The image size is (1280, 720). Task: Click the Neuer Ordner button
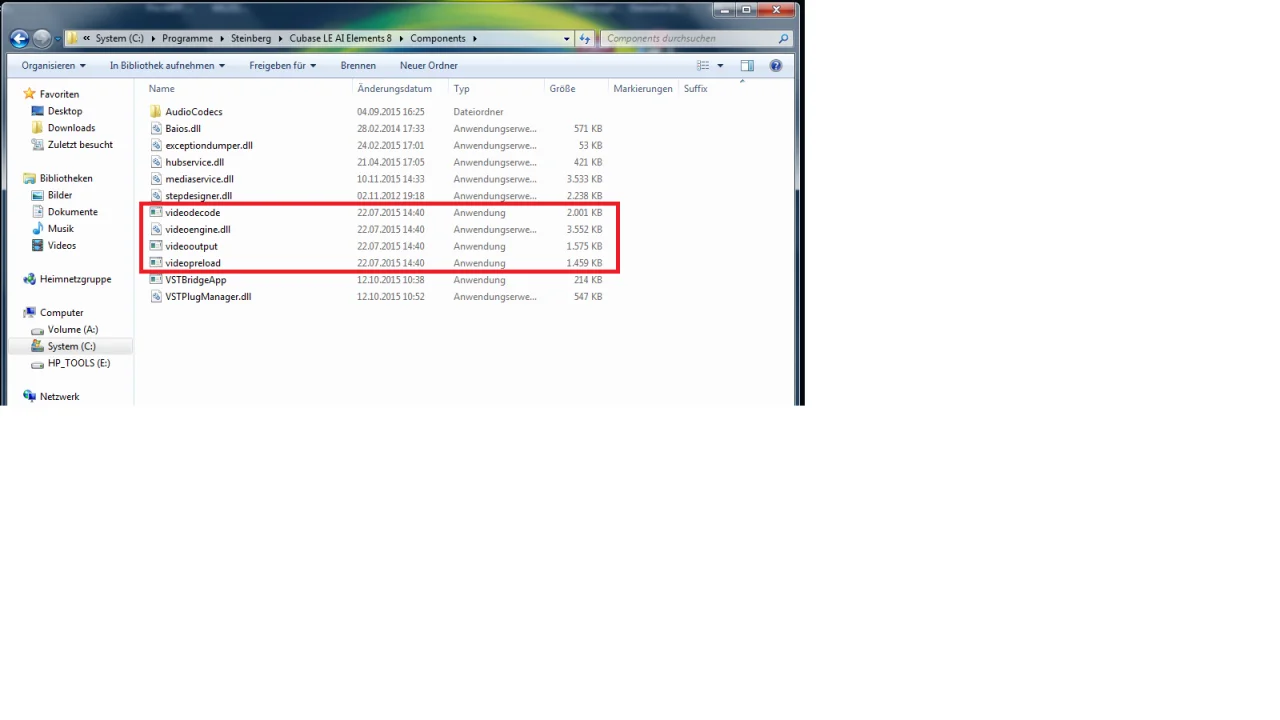tap(429, 66)
